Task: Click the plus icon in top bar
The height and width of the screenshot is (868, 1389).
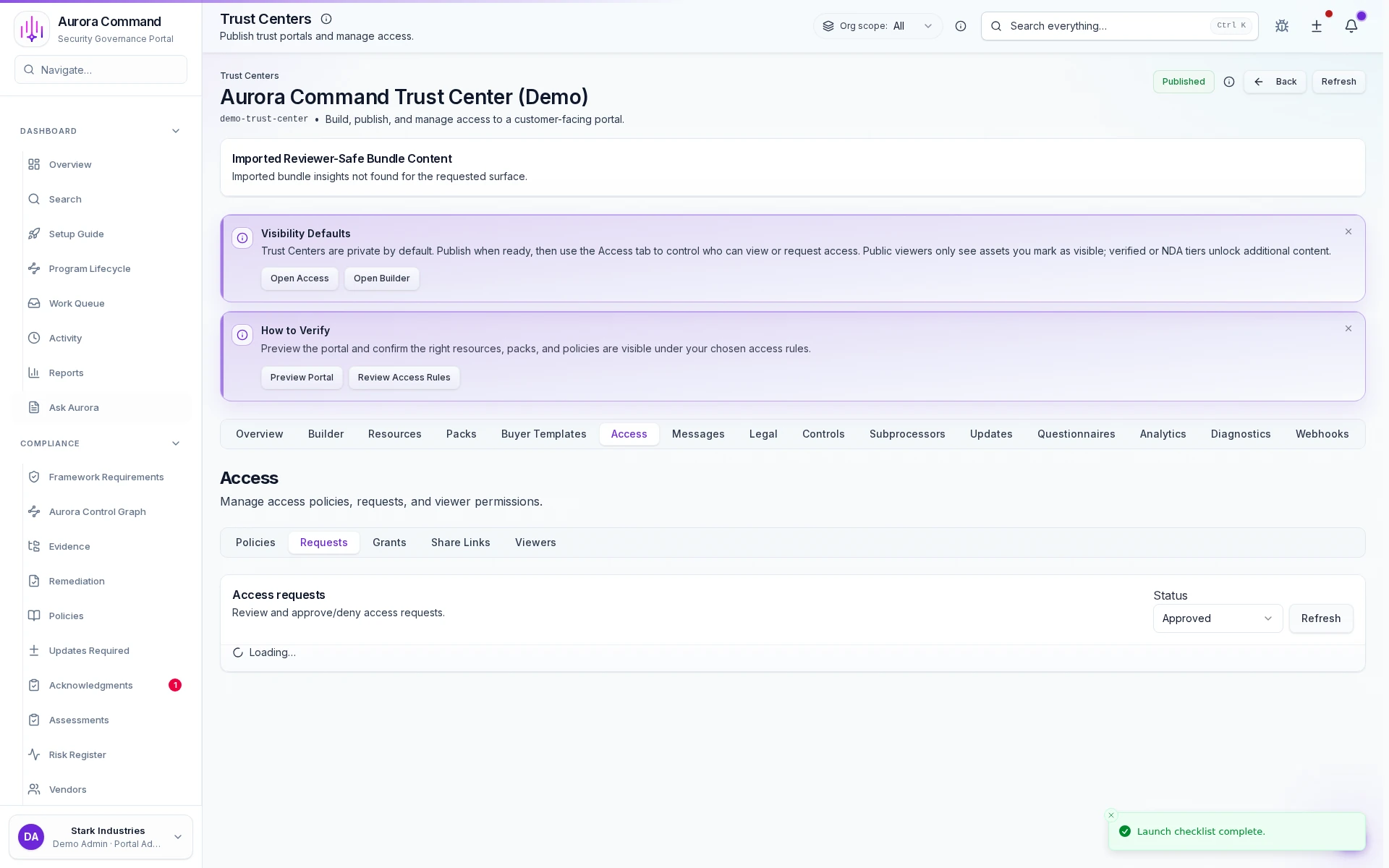Action: (x=1316, y=26)
